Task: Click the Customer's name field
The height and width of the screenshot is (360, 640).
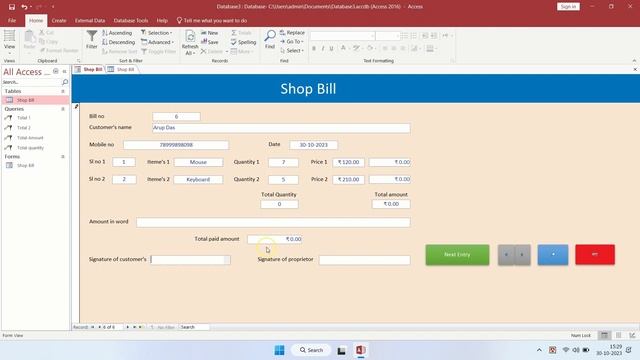Action: coord(281,128)
